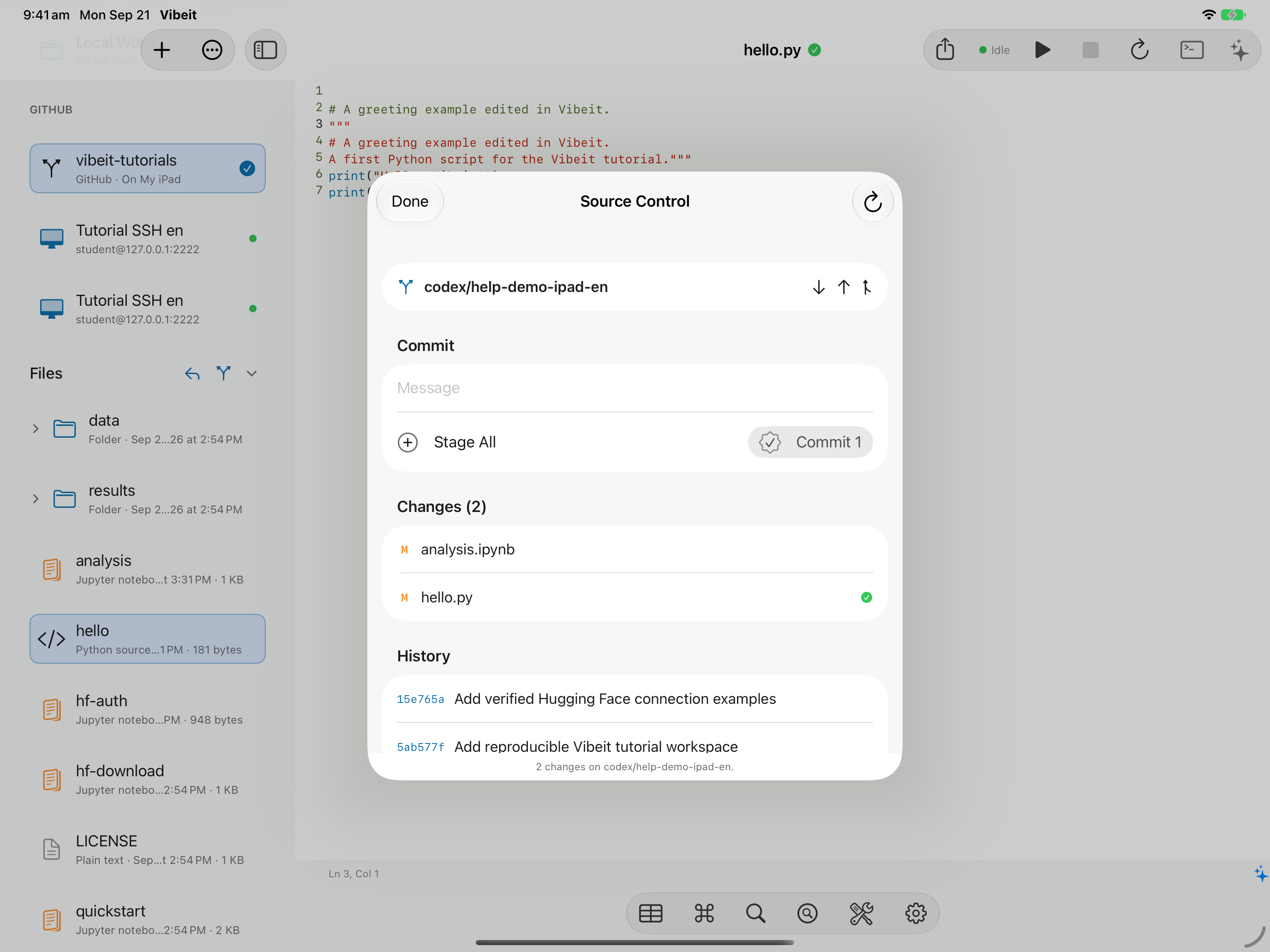The width and height of the screenshot is (1270, 952).
Task: Toggle the staged checkmark for hello.py
Action: pos(866,597)
